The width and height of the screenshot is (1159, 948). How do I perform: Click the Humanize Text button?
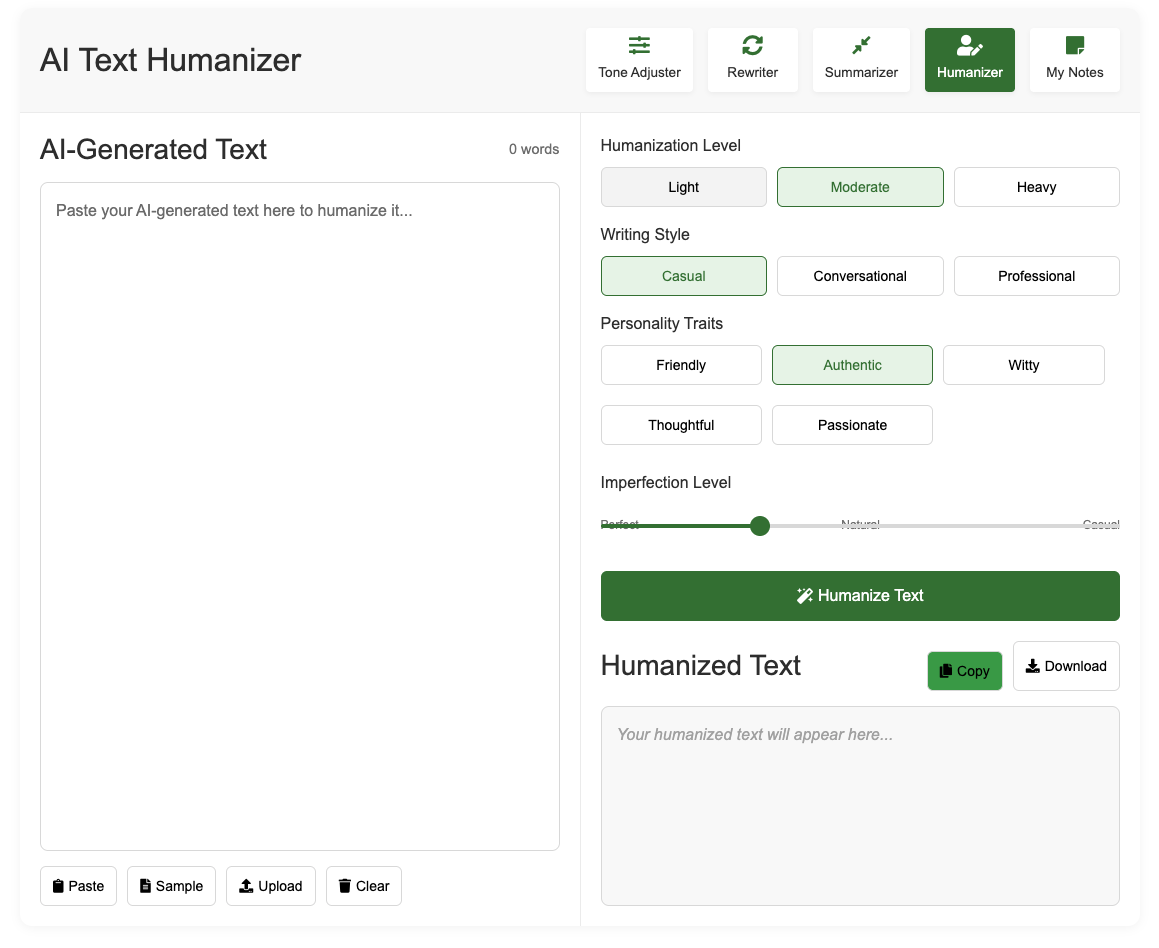[860, 596]
